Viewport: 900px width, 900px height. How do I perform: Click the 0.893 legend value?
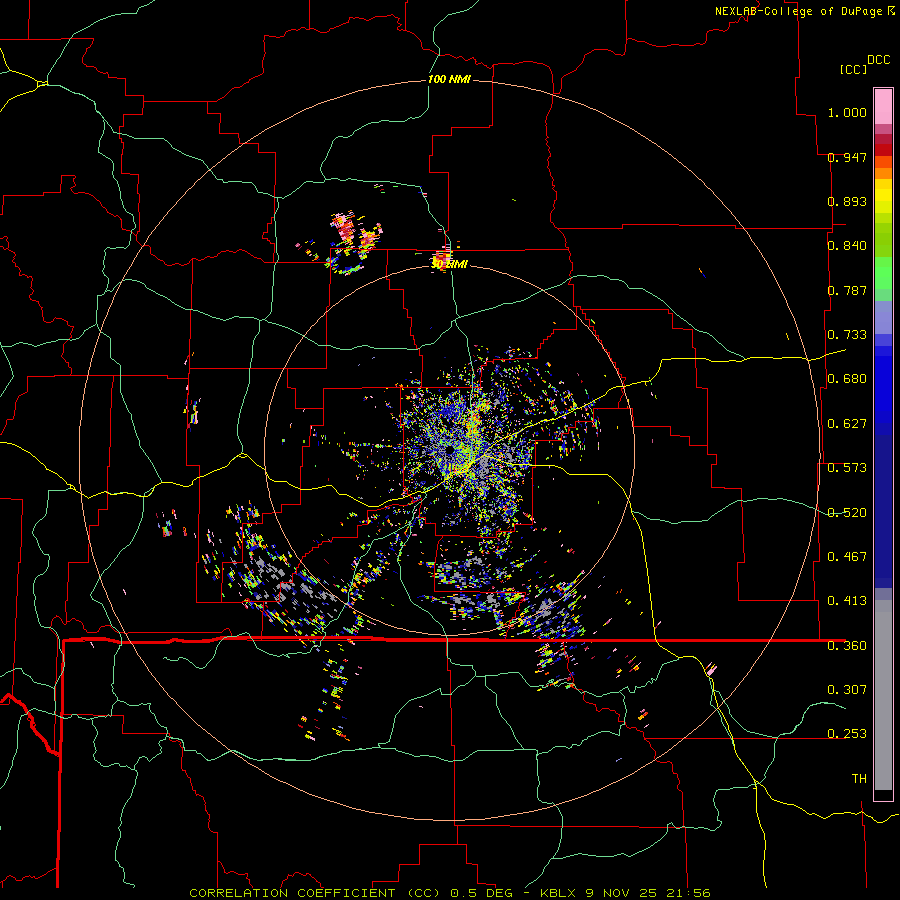pos(847,201)
